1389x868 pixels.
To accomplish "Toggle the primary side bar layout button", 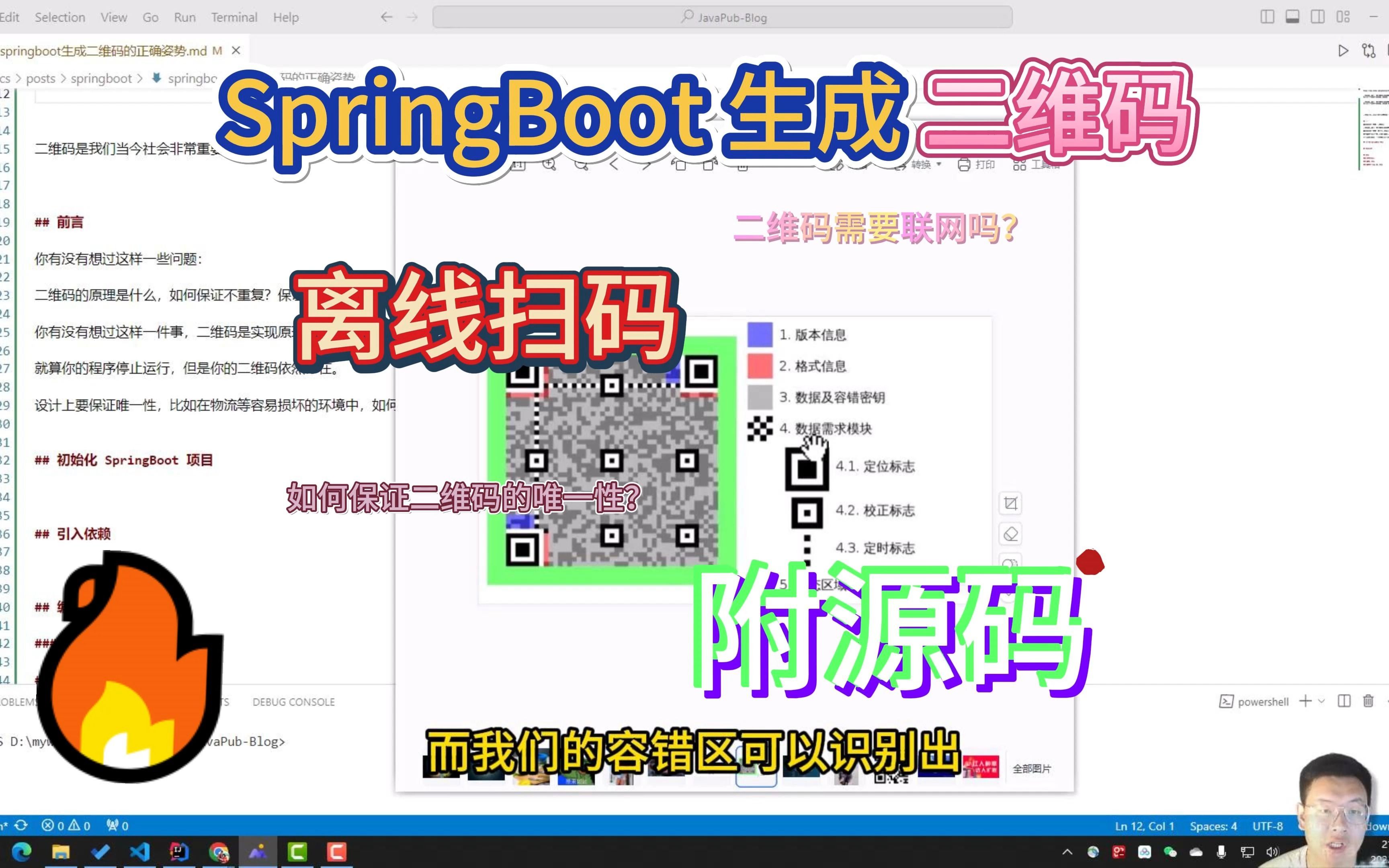I will click(1267, 17).
